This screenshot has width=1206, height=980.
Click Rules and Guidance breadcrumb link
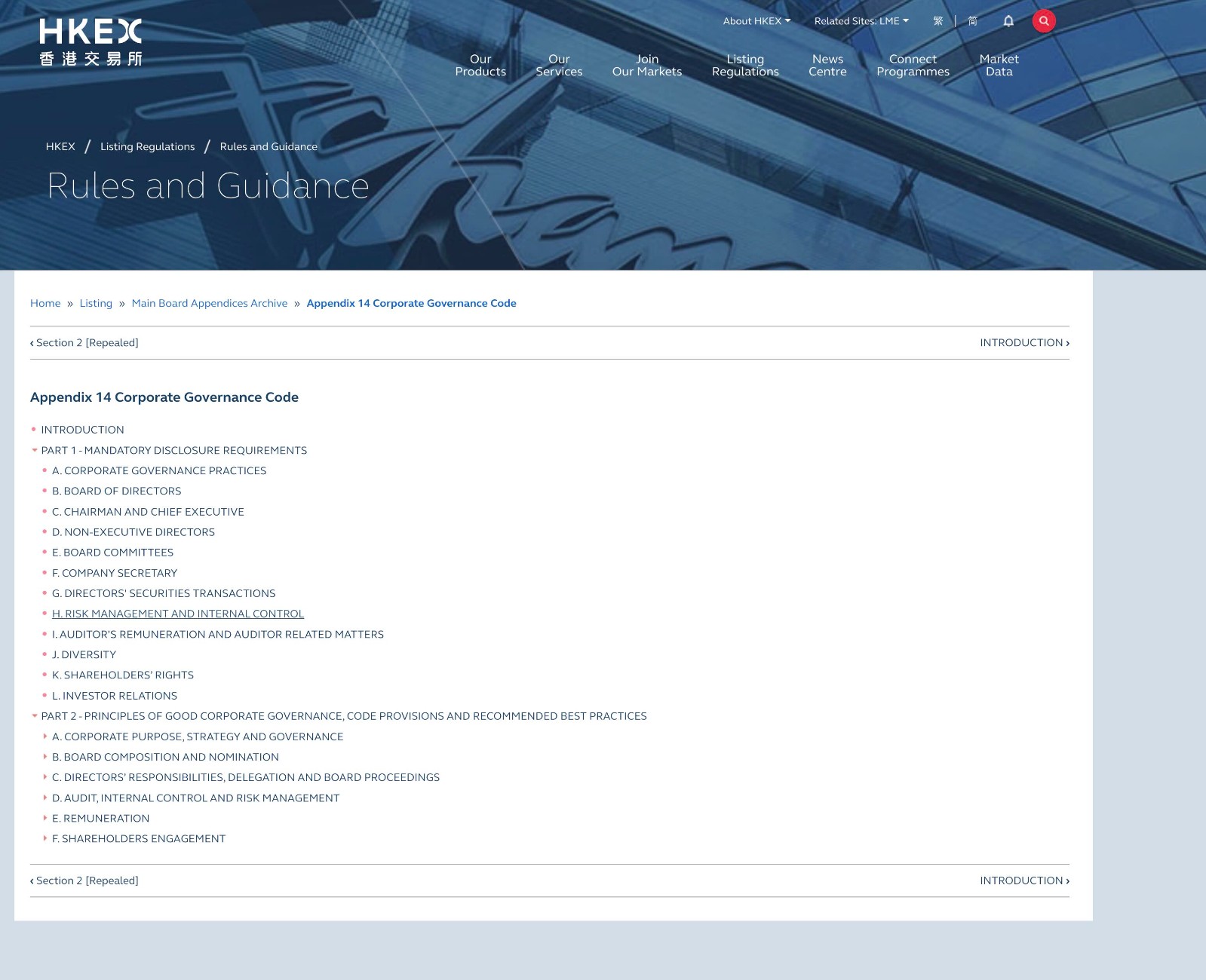[269, 146]
